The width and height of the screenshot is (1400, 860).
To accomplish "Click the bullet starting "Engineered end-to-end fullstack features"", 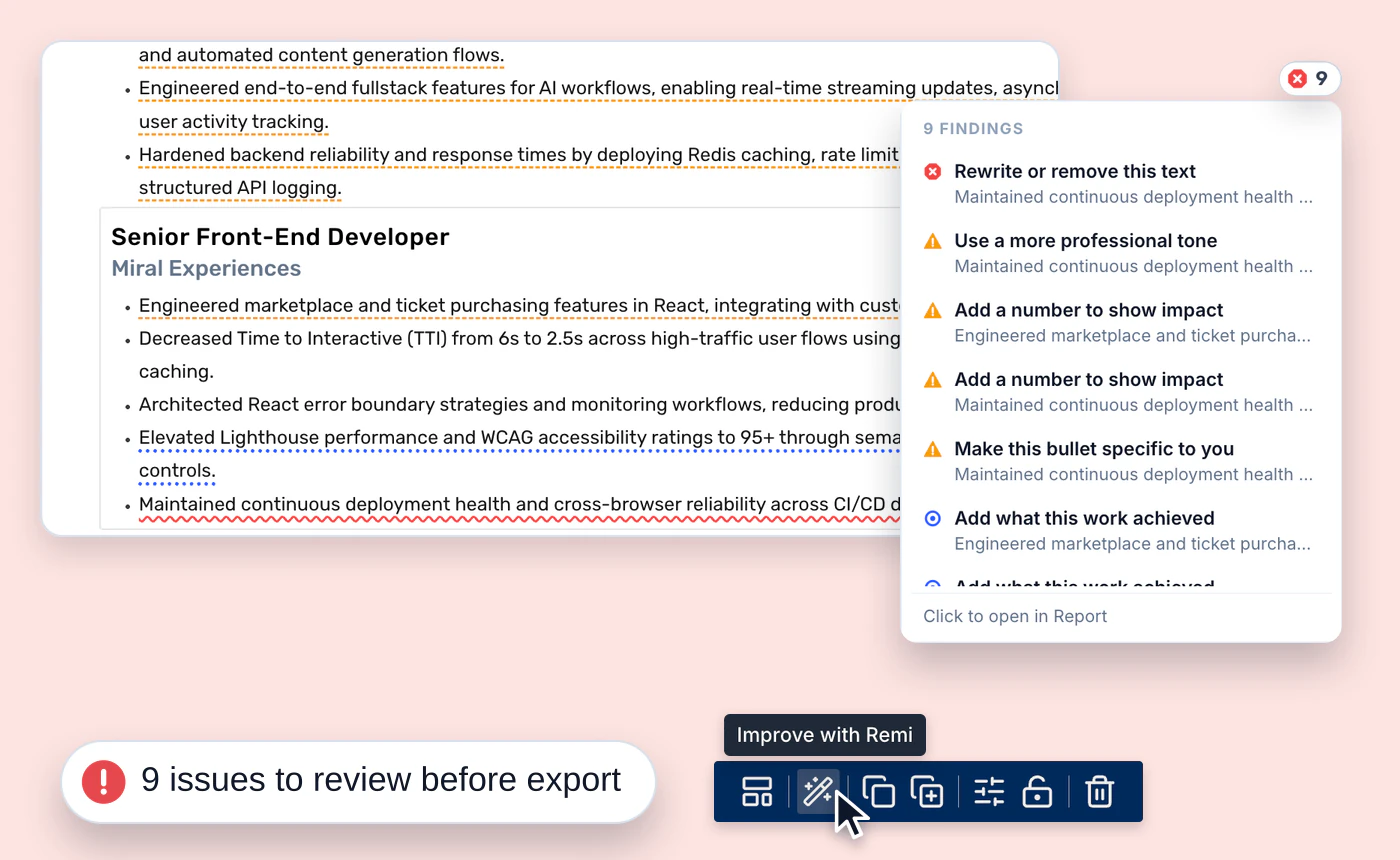I will pos(598,105).
